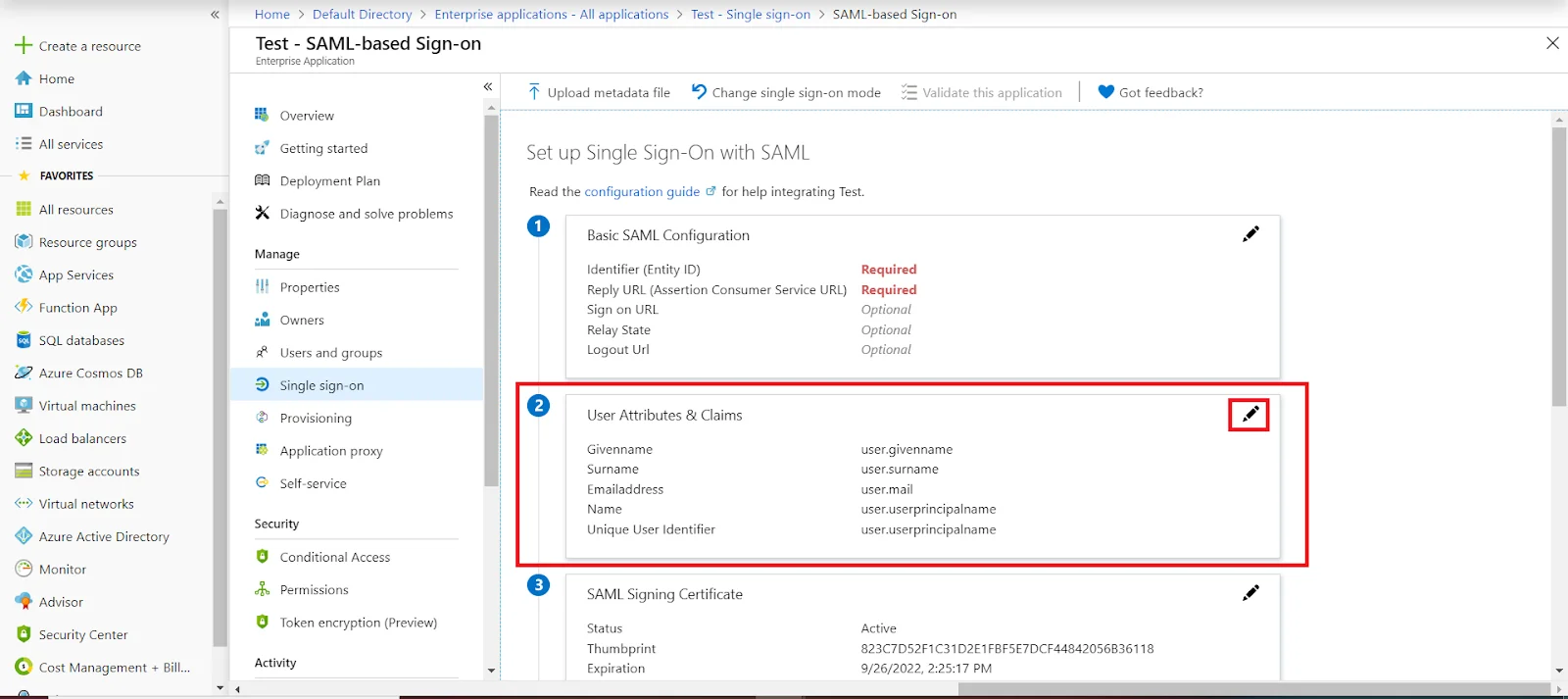Click the Got feedback heart icon
This screenshot has width=1568, height=699.
click(1106, 92)
